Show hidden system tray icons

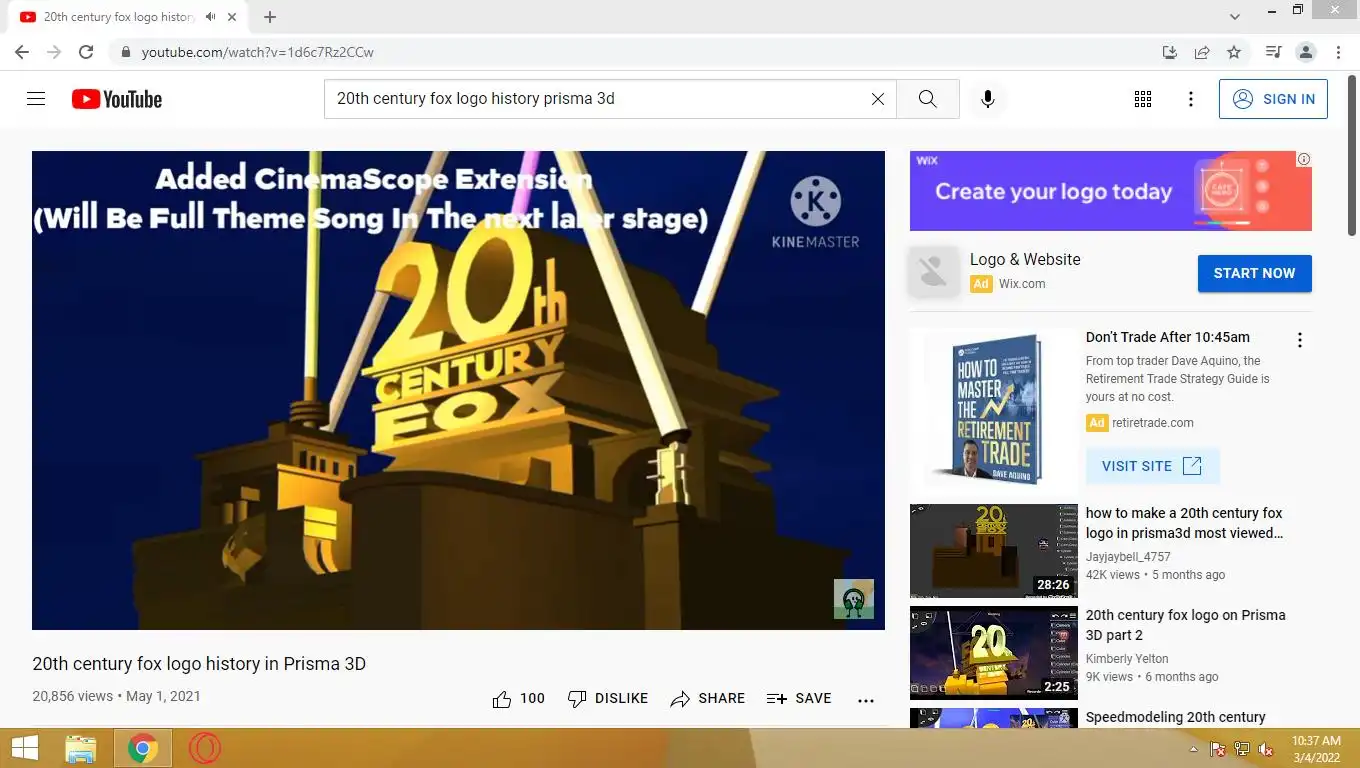point(1193,749)
